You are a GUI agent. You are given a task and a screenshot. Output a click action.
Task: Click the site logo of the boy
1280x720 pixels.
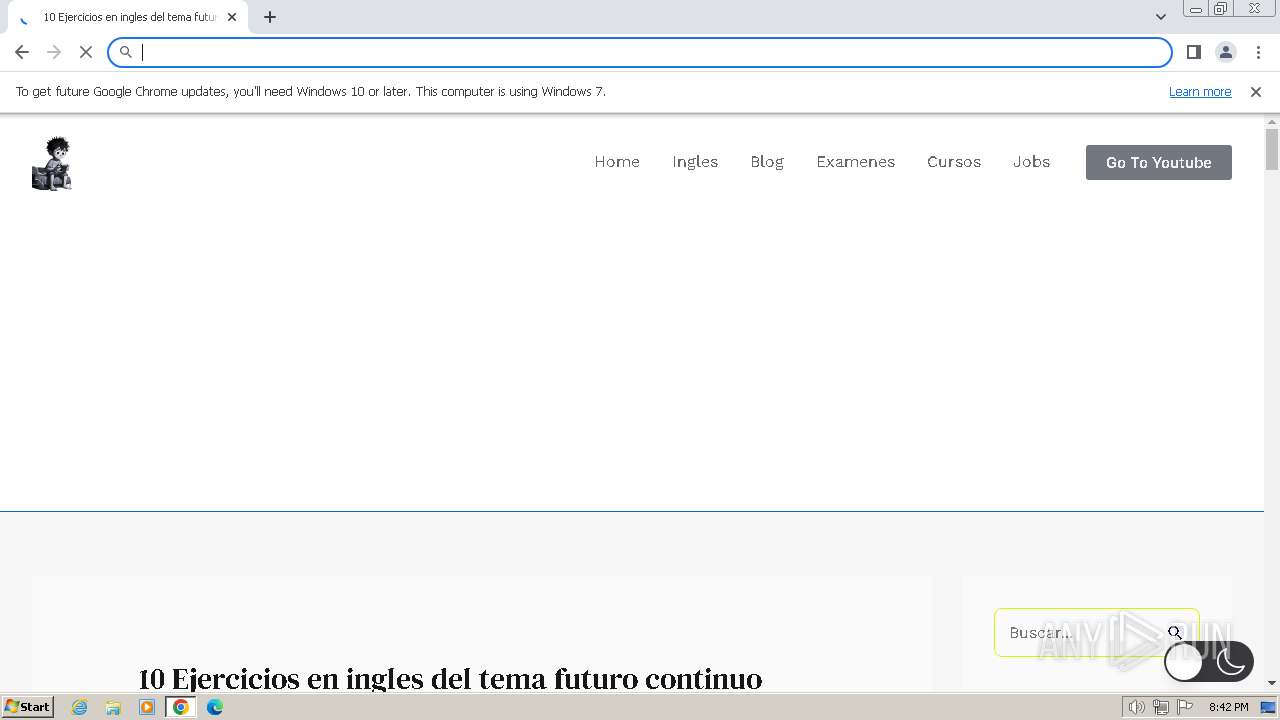[x=52, y=163]
